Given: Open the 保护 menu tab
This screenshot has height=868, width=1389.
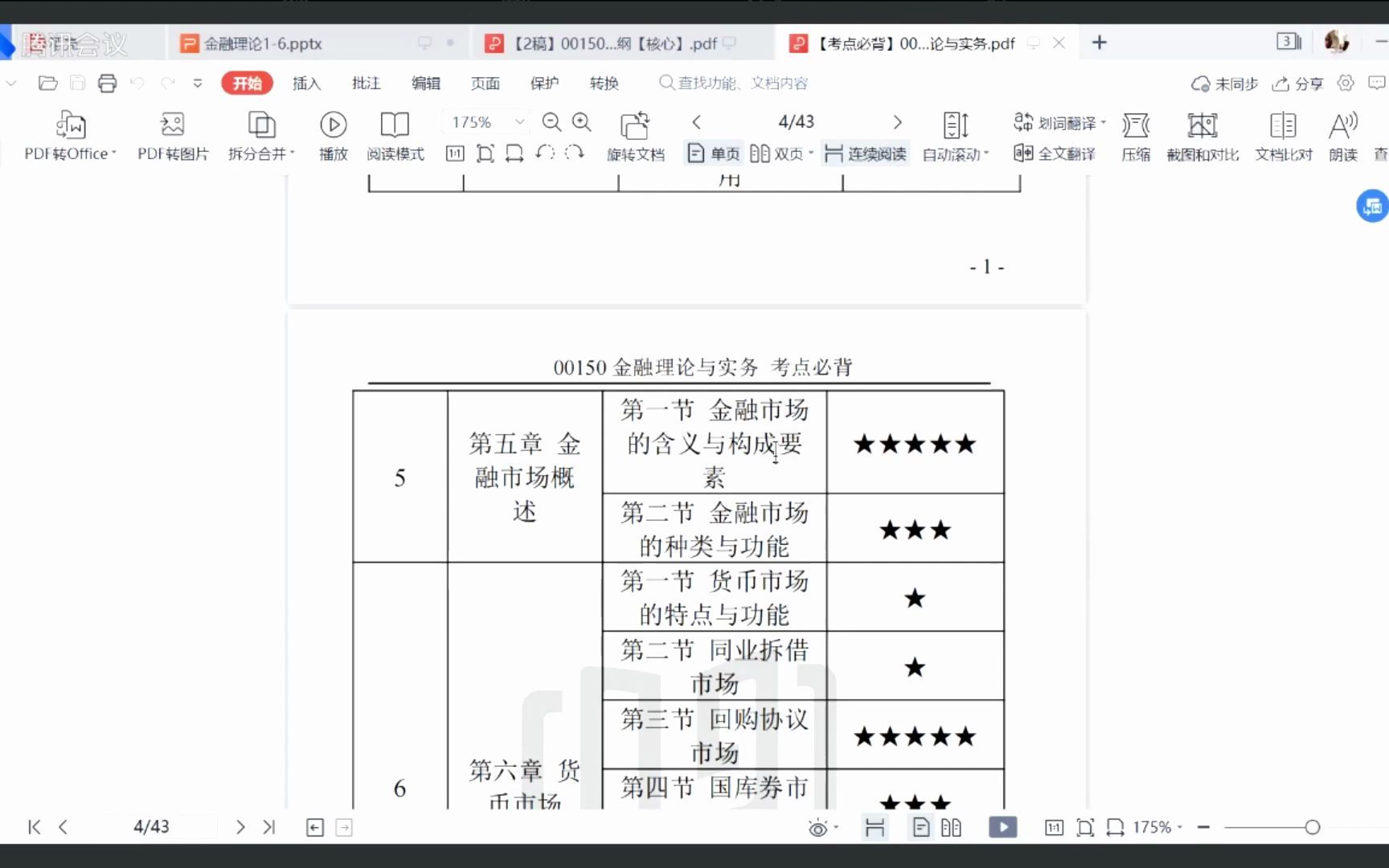Looking at the screenshot, I should click(x=544, y=83).
